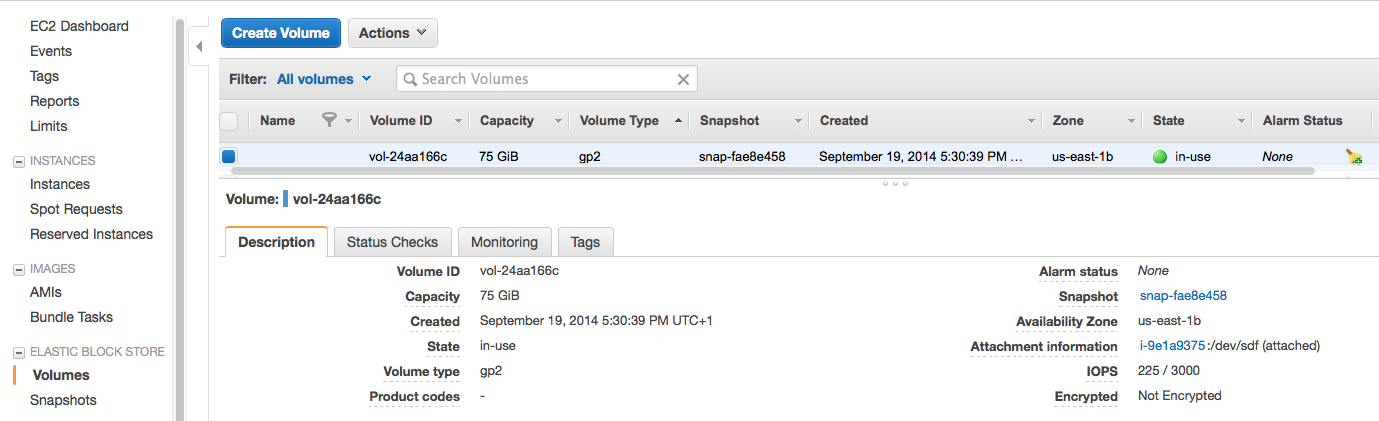The height and width of the screenshot is (421, 1379).
Task: Open the Monitoring tab
Action: click(x=504, y=242)
